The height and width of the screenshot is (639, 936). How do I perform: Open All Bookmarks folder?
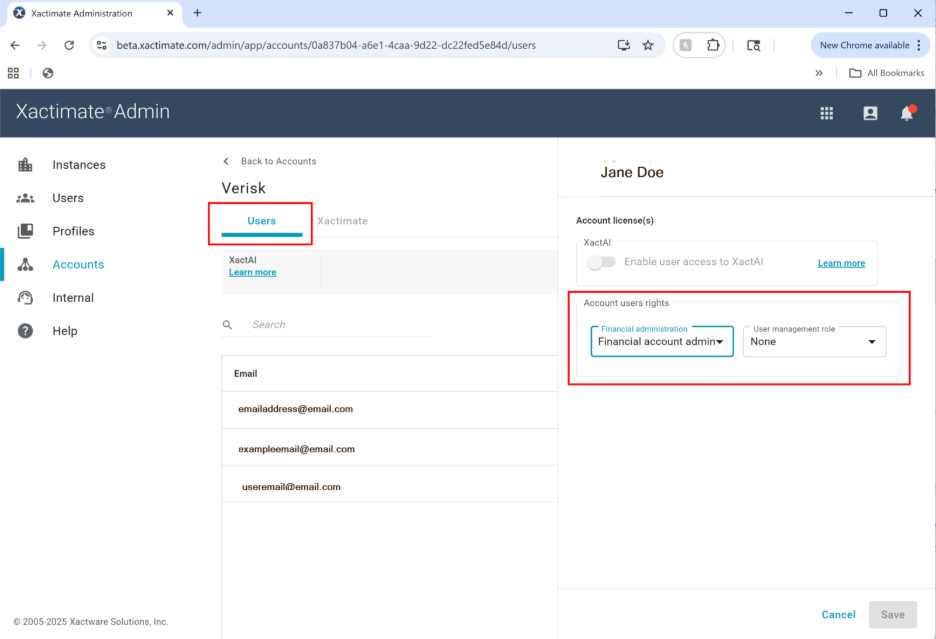coord(887,73)
